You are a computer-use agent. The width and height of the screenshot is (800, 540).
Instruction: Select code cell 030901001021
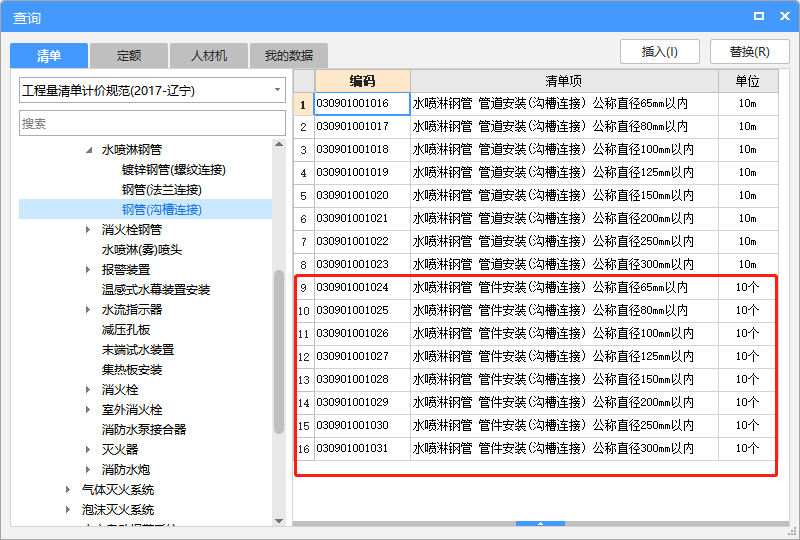pos(362,218)
